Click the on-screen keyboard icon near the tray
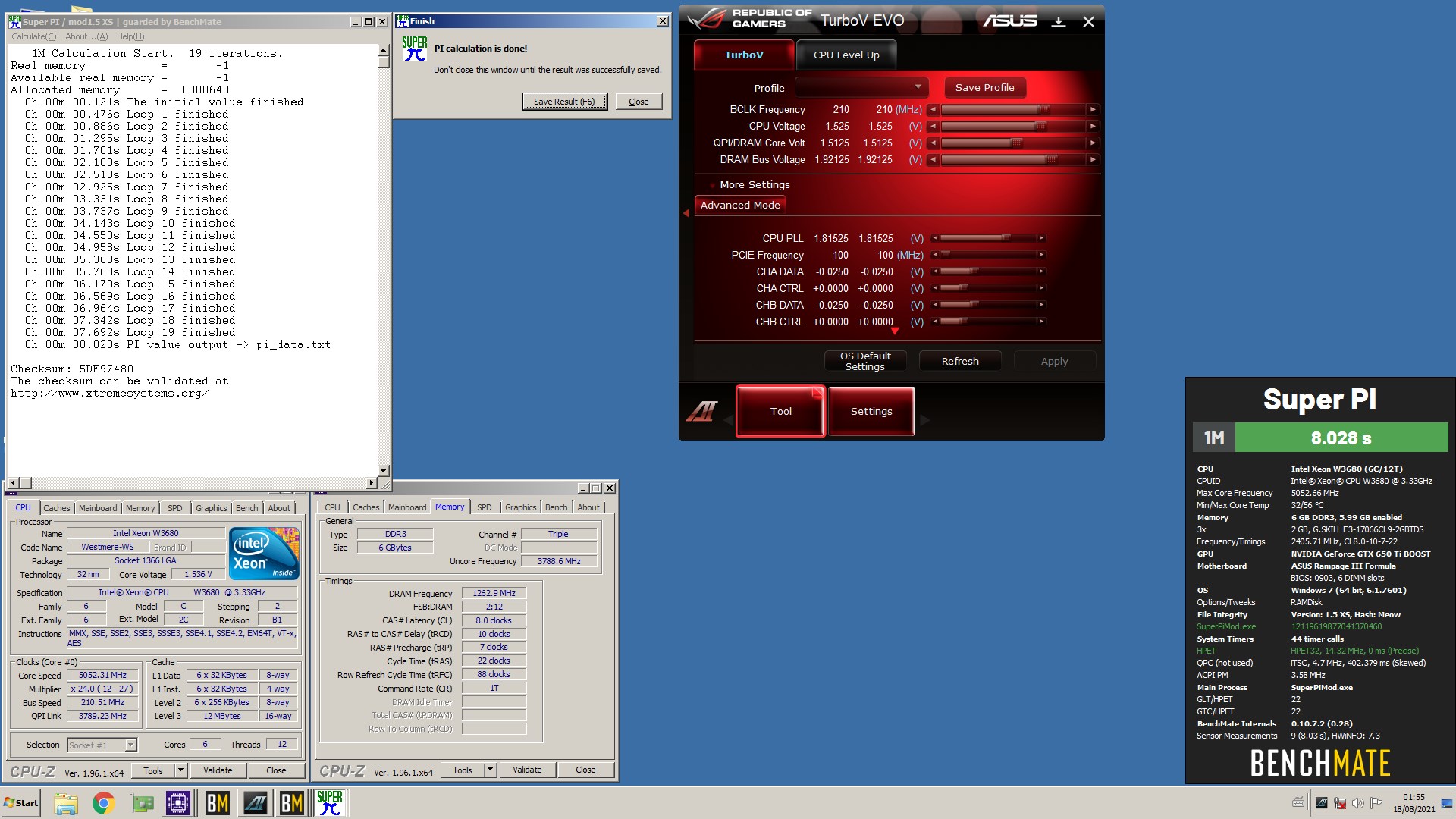This screenshot has width=1456, height=819. click(1298, 802)
